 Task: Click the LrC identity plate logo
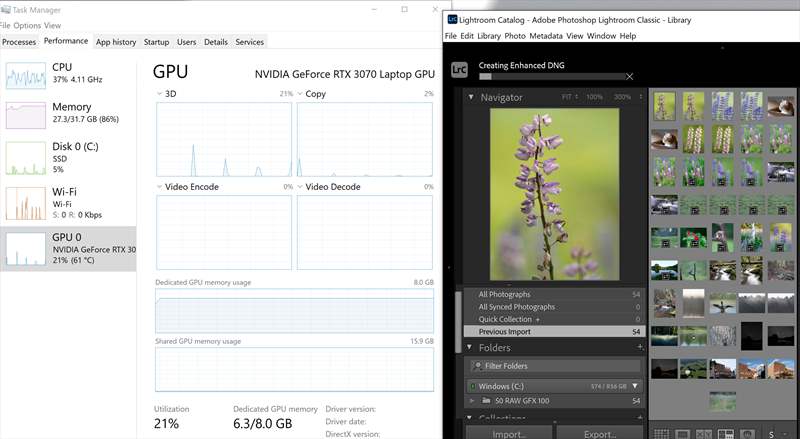[x=459, y=69]
